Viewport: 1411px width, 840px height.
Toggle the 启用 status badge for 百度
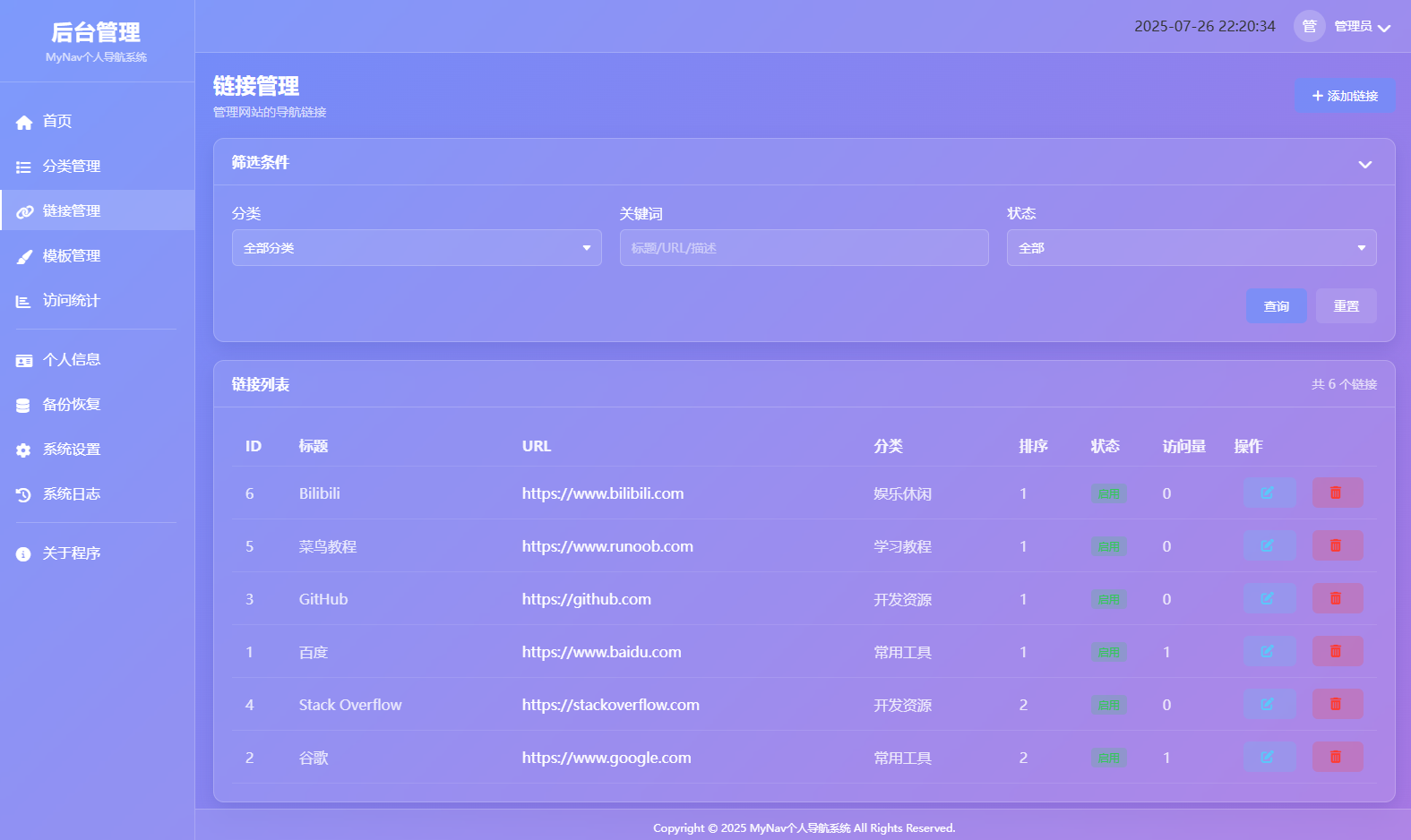tap(1108, 652)
